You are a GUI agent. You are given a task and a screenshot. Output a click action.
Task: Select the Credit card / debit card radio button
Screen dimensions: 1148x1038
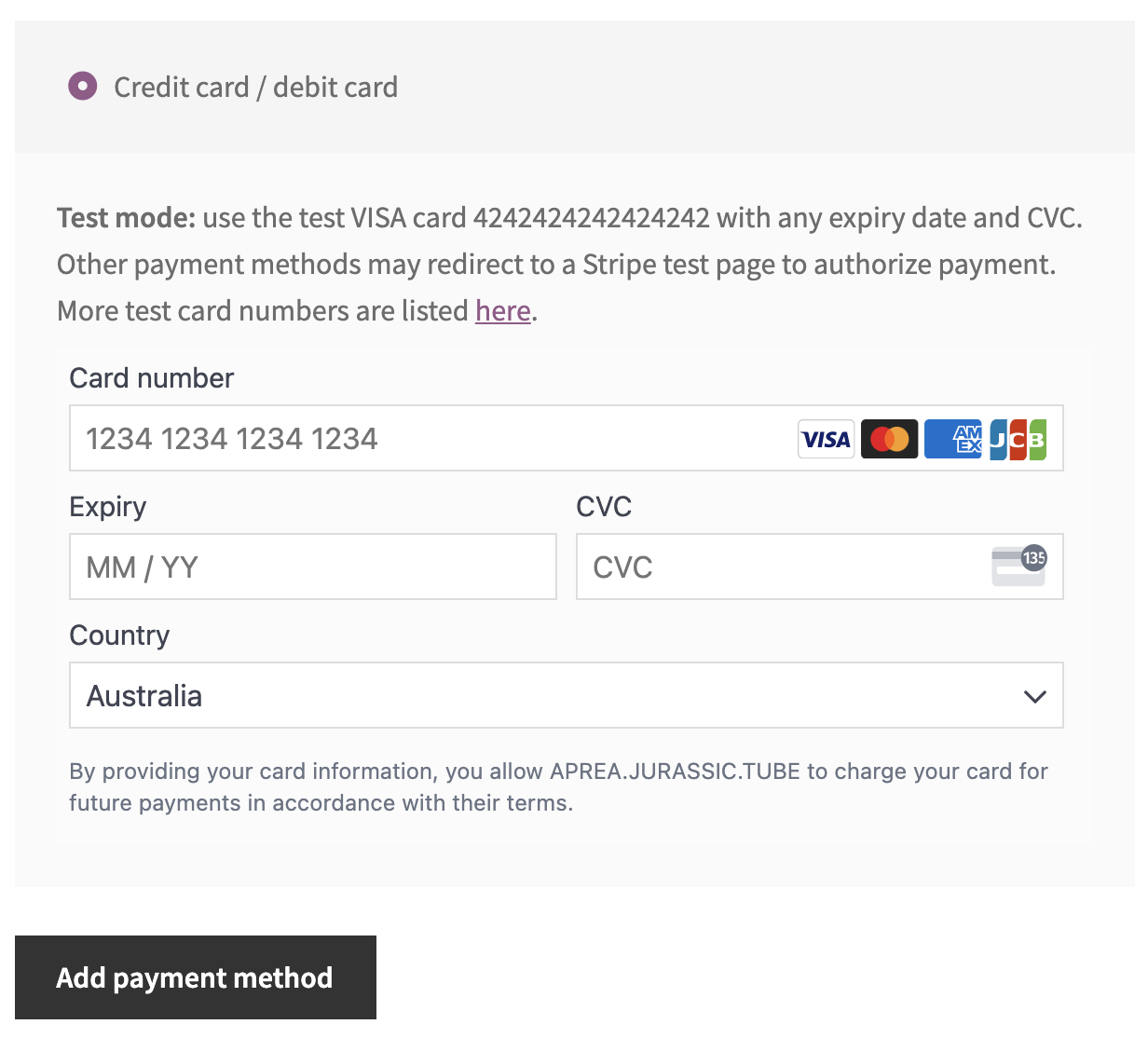point(83,87)
